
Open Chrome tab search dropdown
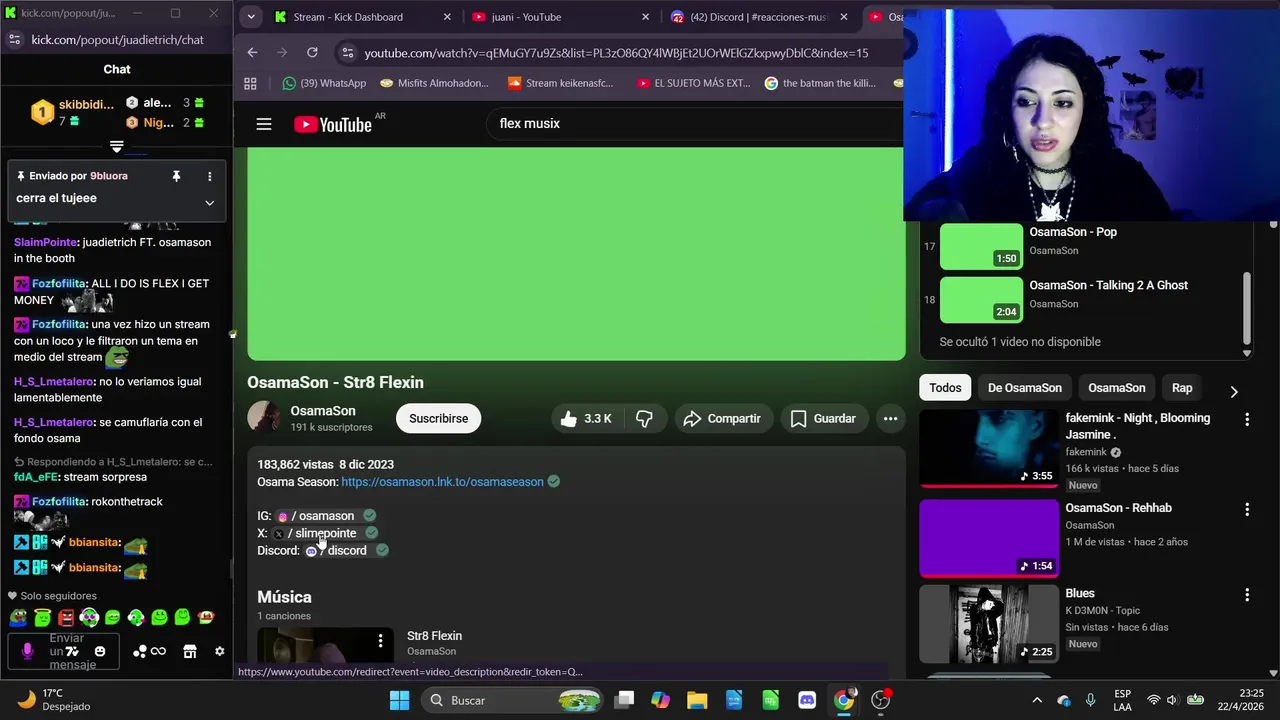pos(251,17)
